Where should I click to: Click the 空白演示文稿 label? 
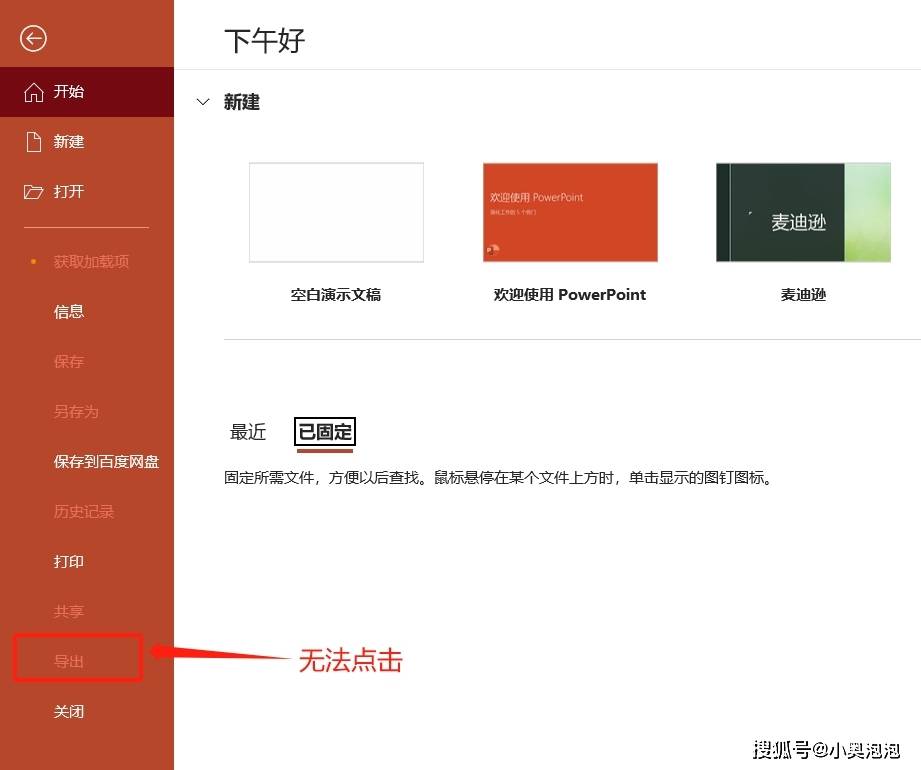click(336, 294)
